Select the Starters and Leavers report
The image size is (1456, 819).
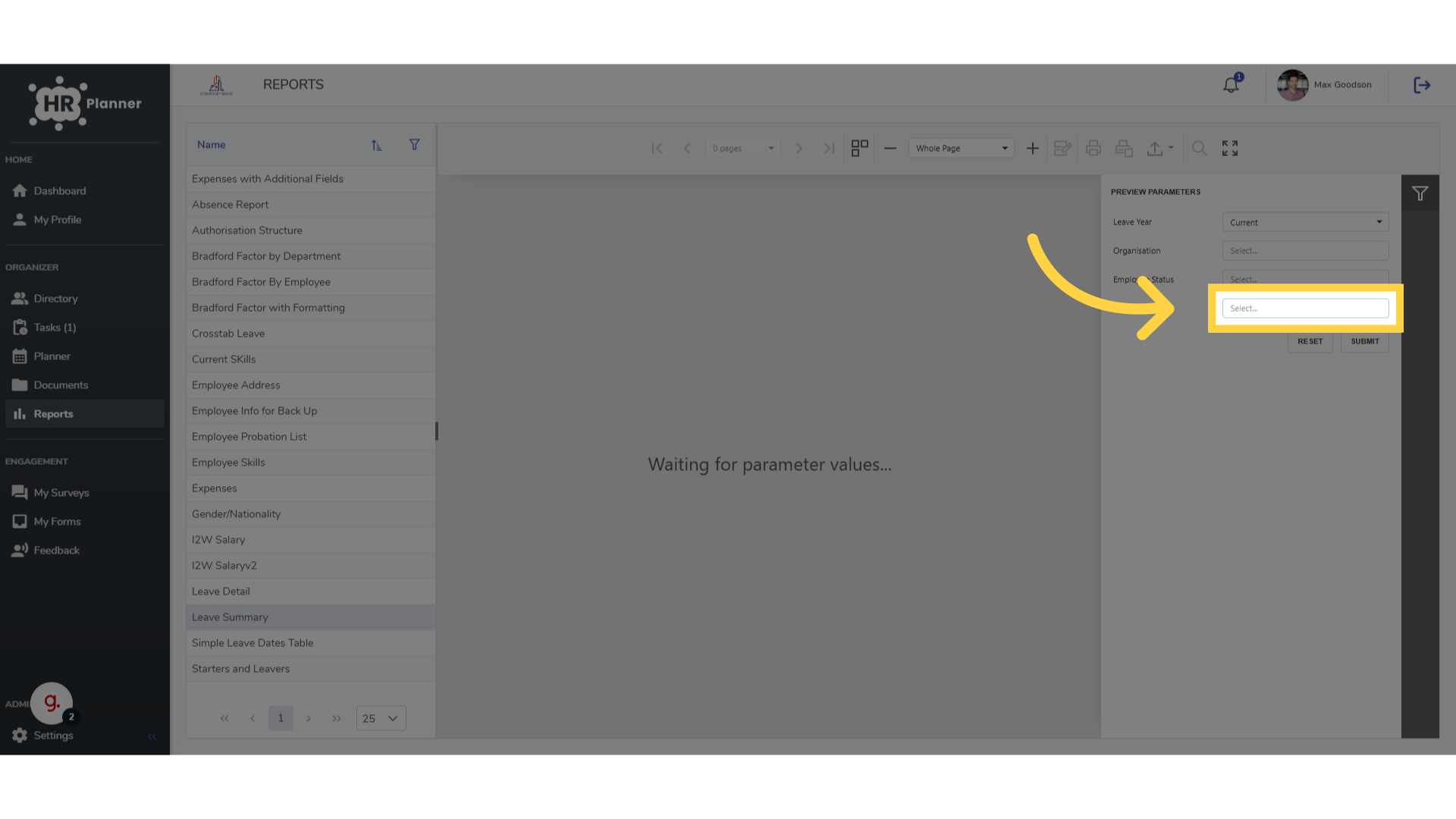[x=311, y=669]
